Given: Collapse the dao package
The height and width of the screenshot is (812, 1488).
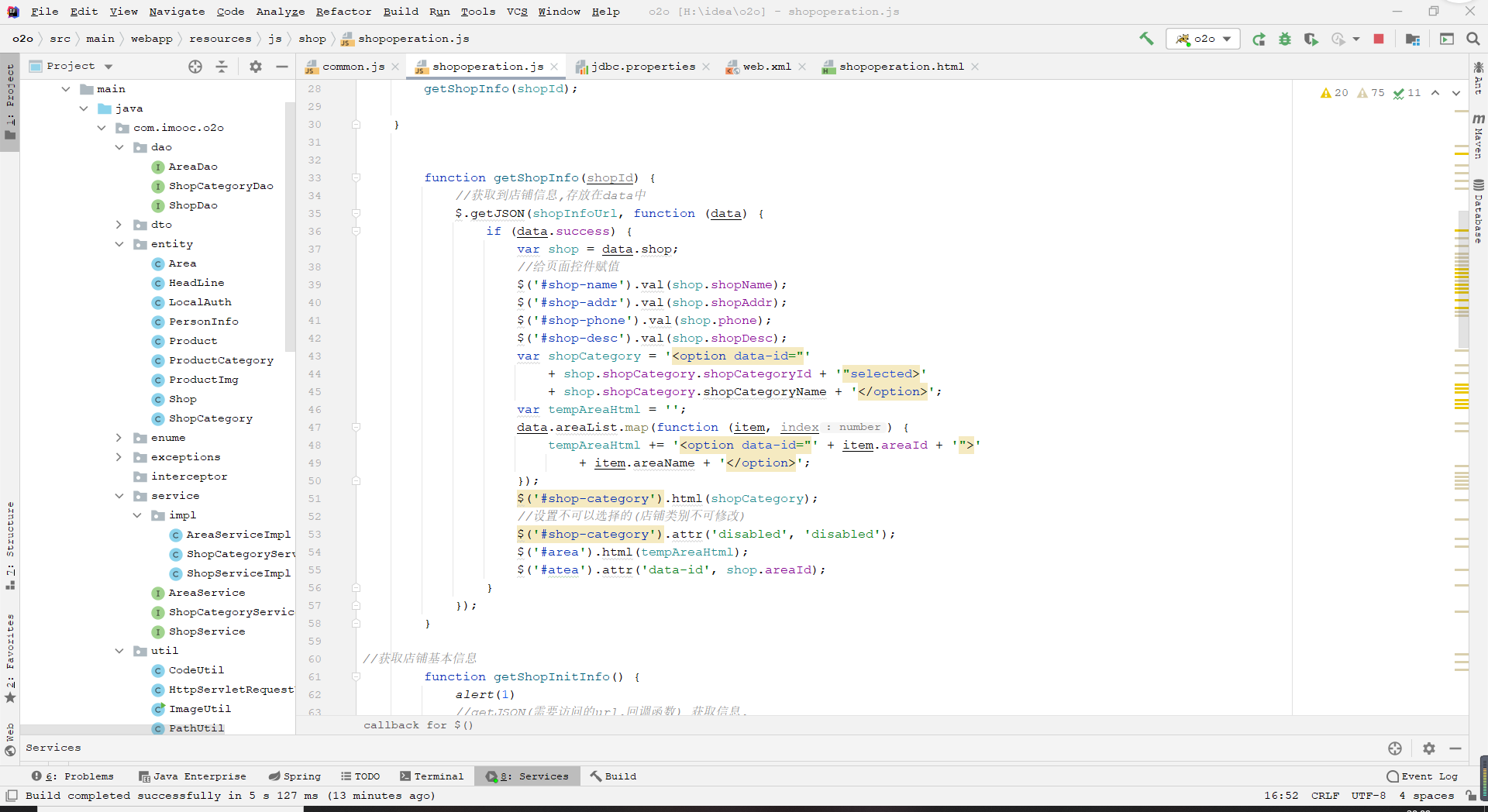Looking at the screenshot, I should tap(119, 147).
